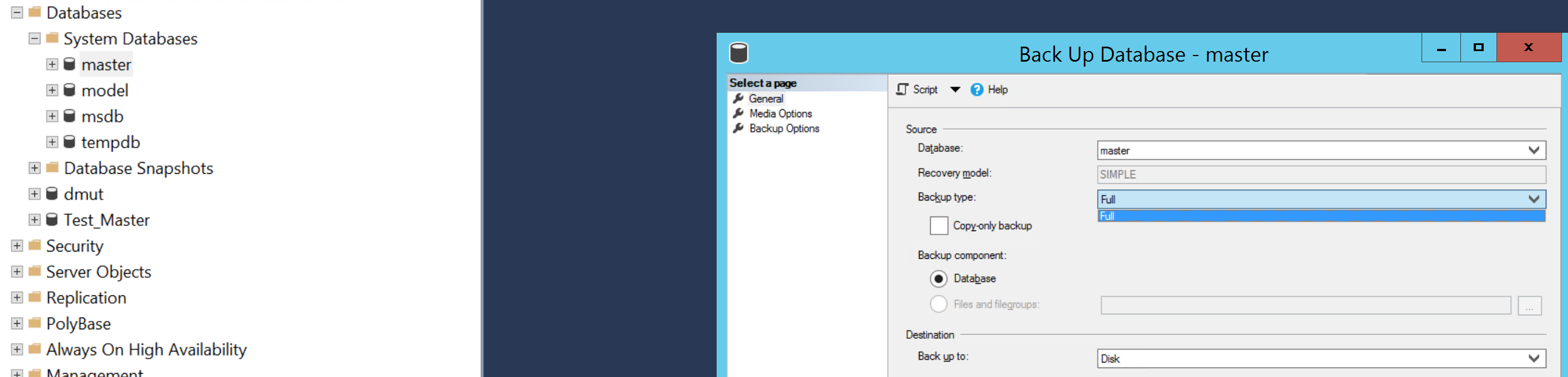Select the master database label in tree
Image resolution: width=1568 pixels, height=377 pixels.
[x=106, y=64]
